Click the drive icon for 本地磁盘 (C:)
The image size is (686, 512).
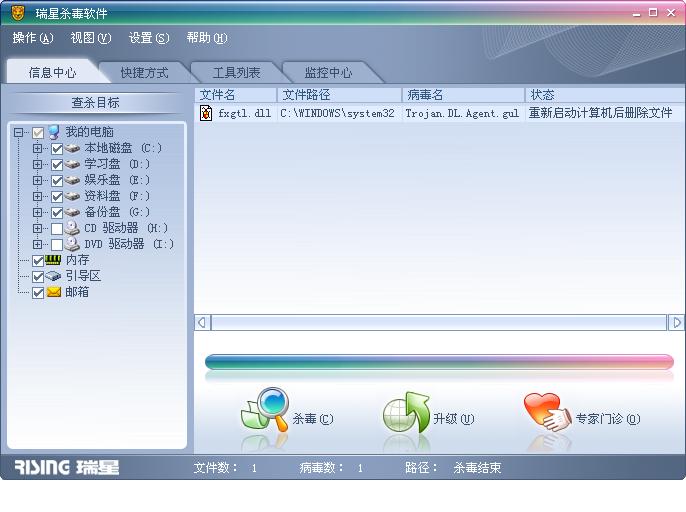coord(73,148)
